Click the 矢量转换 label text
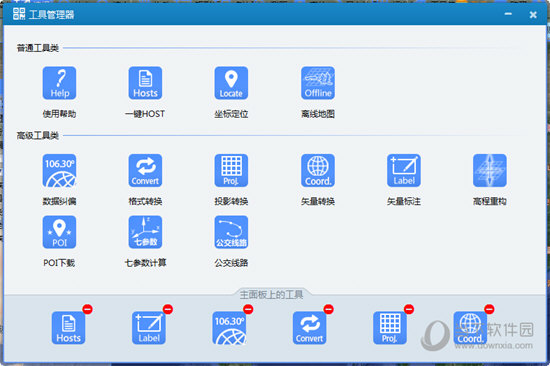Screen dimensions: 550x366 (318, 201)
